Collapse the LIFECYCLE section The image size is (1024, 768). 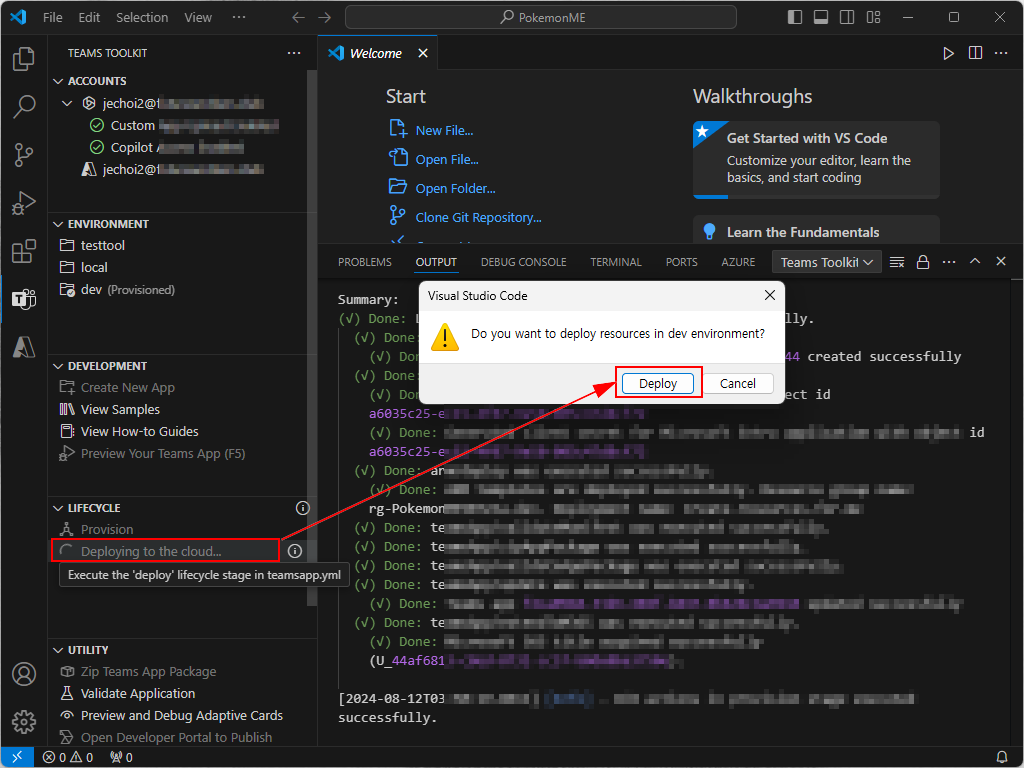click(58, 508)
